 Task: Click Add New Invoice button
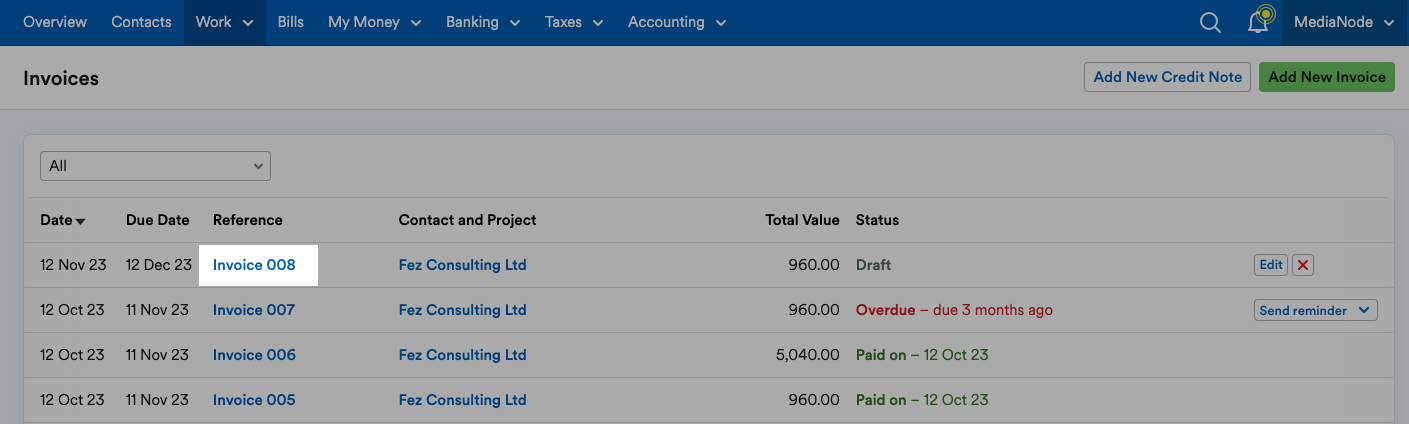click(1326, 77)
